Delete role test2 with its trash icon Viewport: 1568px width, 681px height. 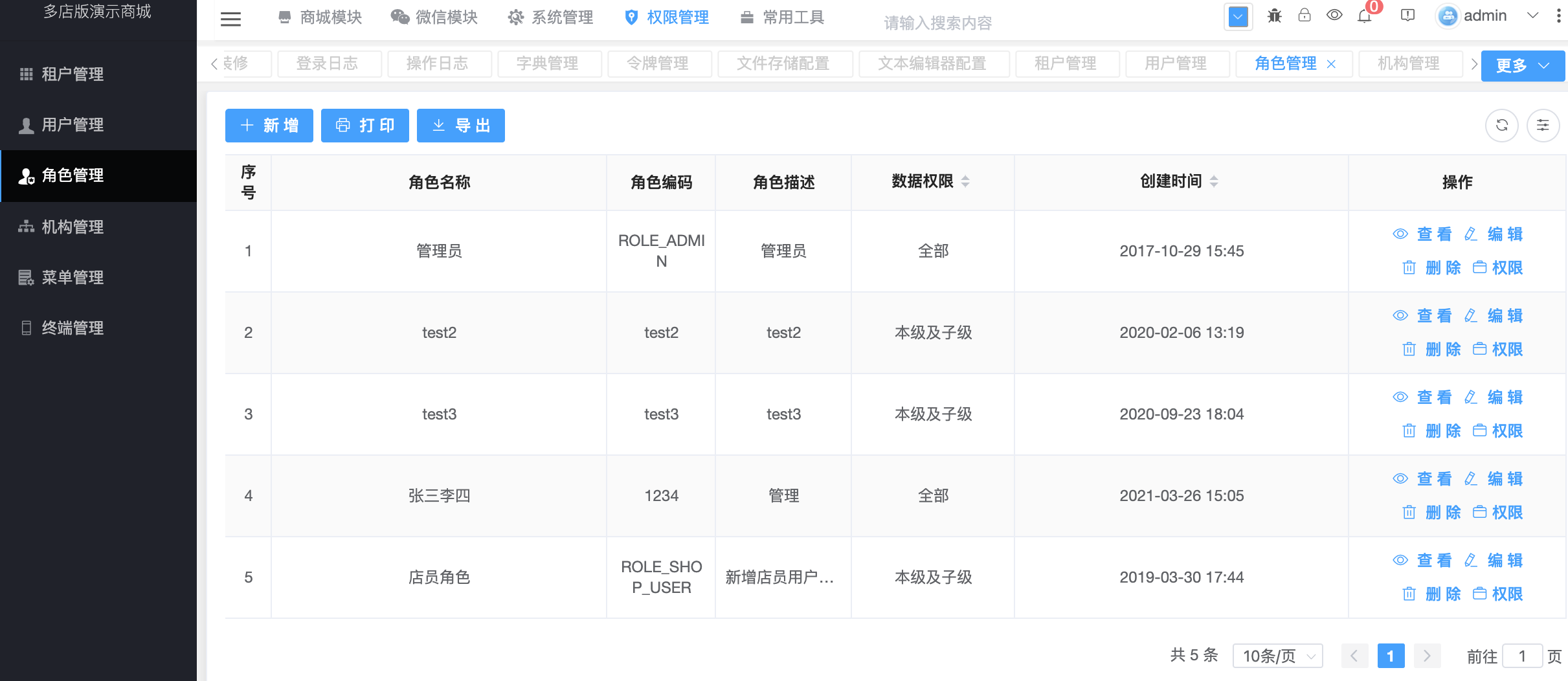coord(1409,349)
